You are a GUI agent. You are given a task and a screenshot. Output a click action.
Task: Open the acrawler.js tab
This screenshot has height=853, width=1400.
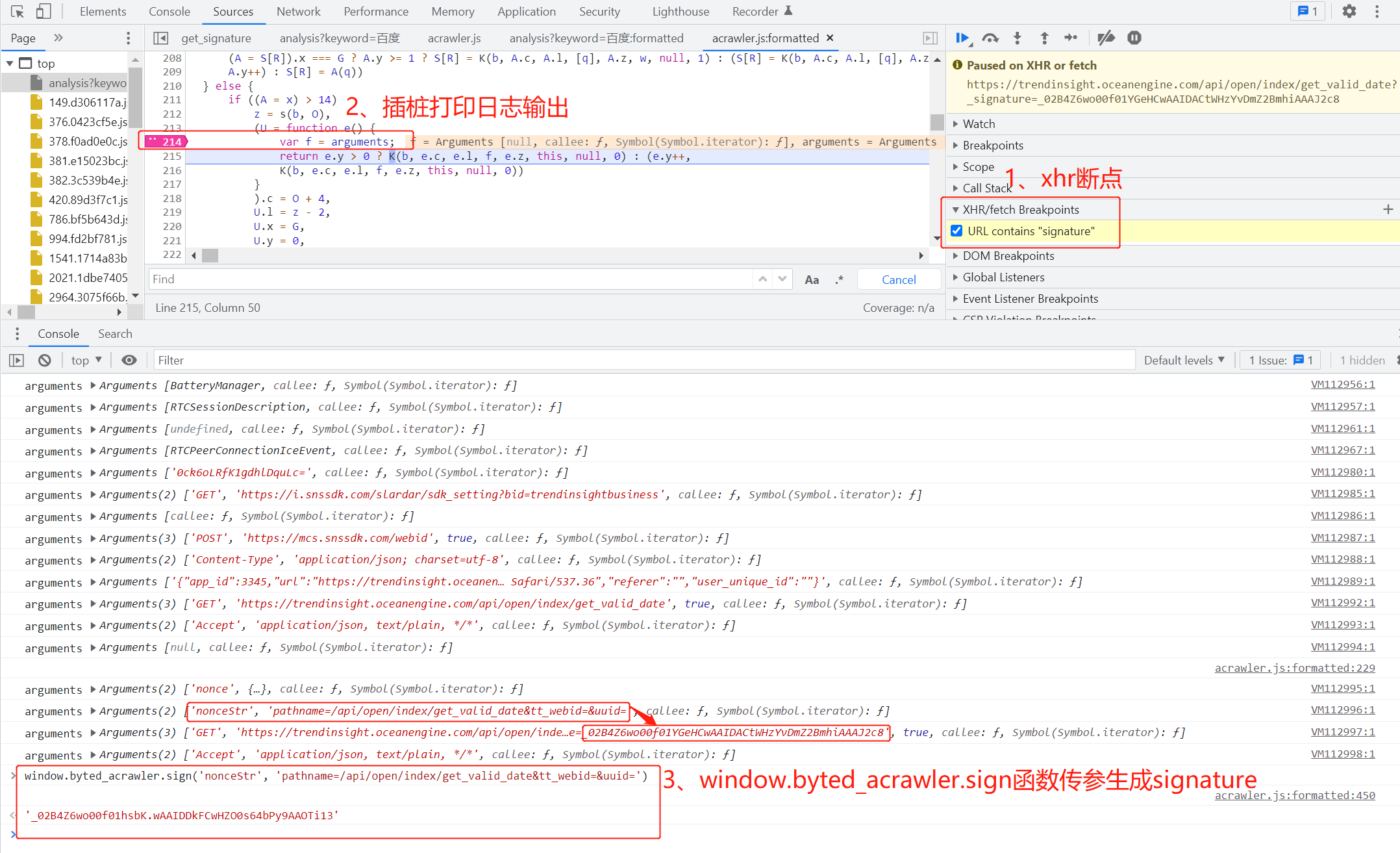pyautogui.click(x=454, y=38)
